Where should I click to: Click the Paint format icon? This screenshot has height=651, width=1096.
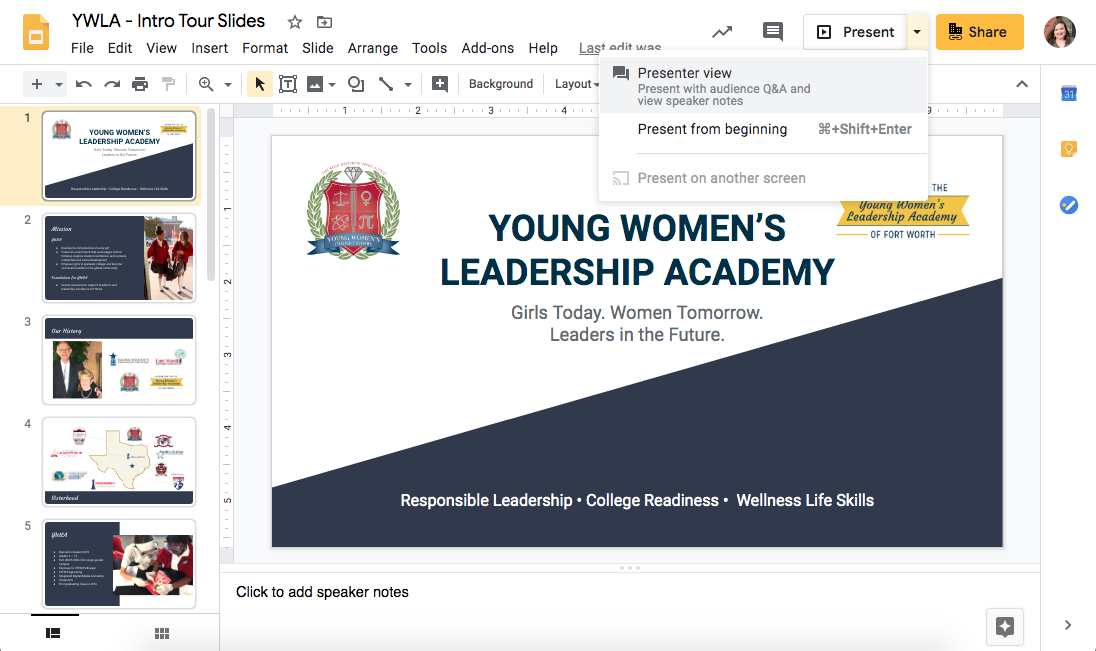click(168, 85)
